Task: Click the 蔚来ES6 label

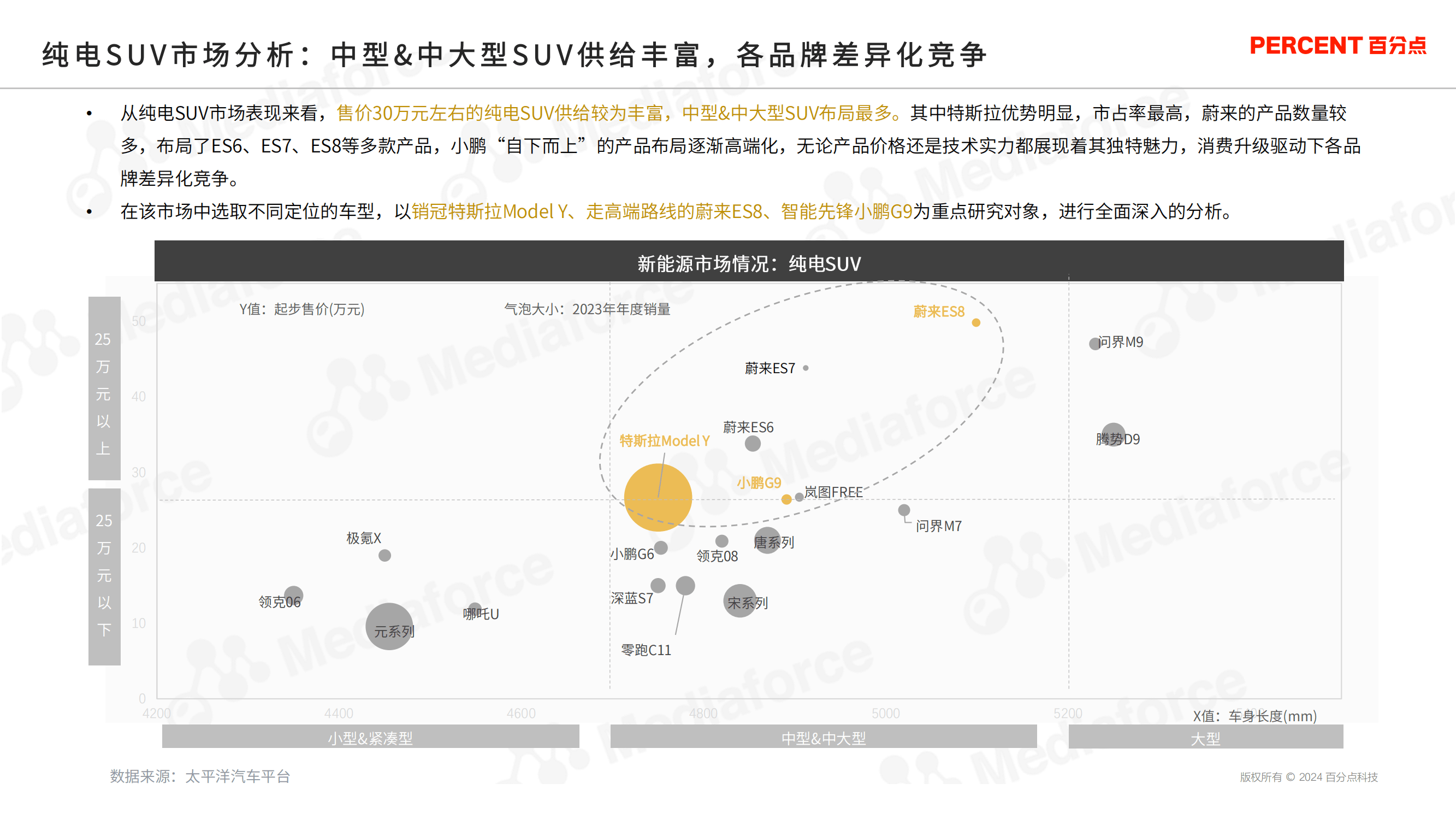Action: (748, 427)
